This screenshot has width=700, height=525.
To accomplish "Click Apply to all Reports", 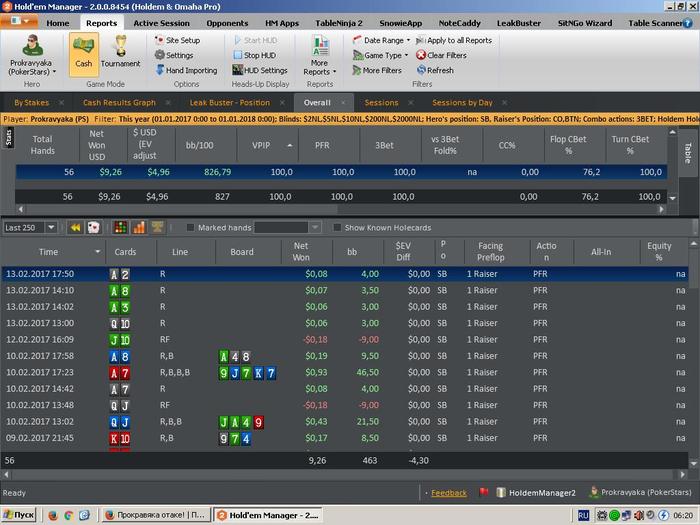I will pos(454,40).
